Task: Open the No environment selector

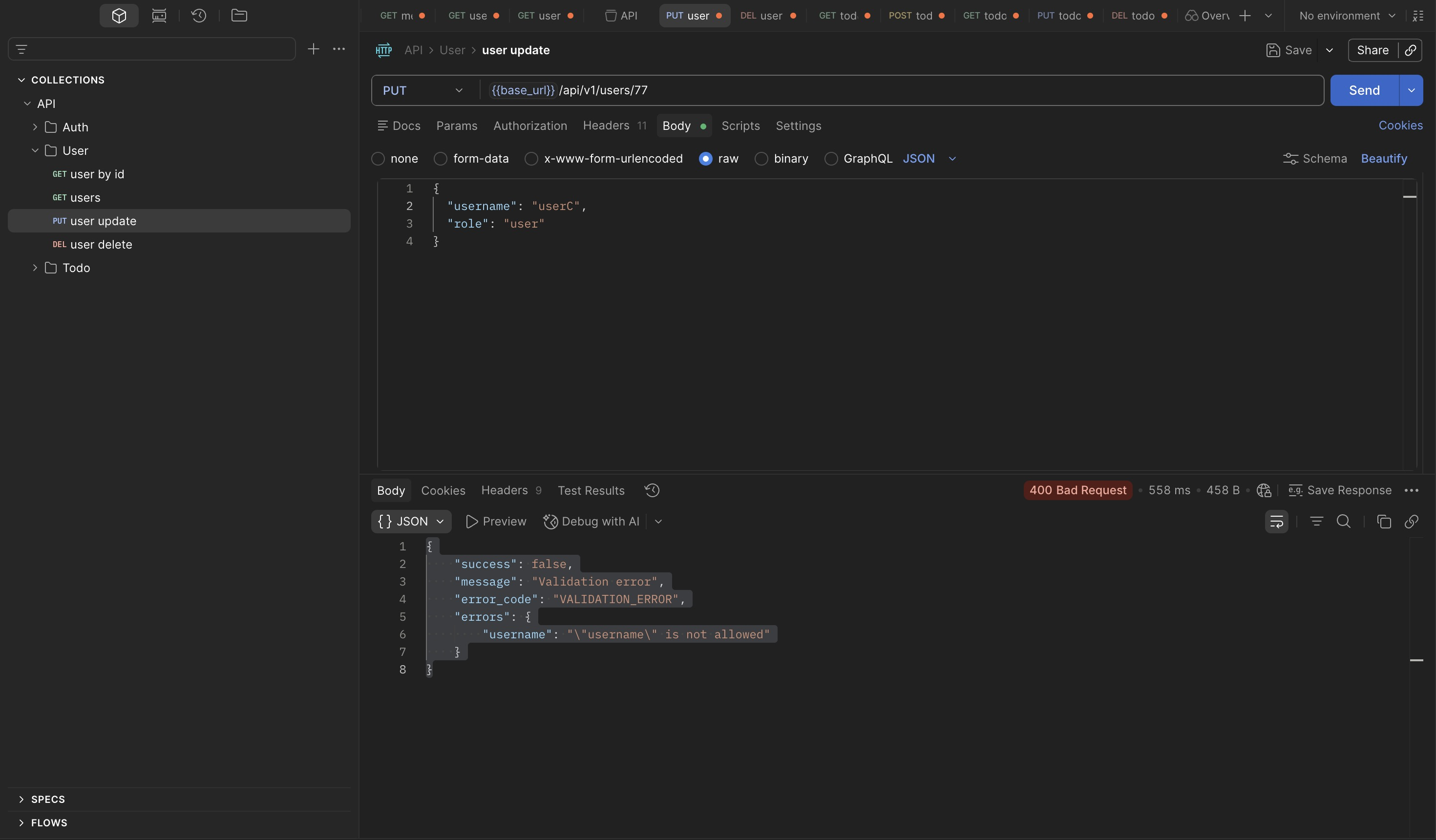Action: [x=1347, y=16]
